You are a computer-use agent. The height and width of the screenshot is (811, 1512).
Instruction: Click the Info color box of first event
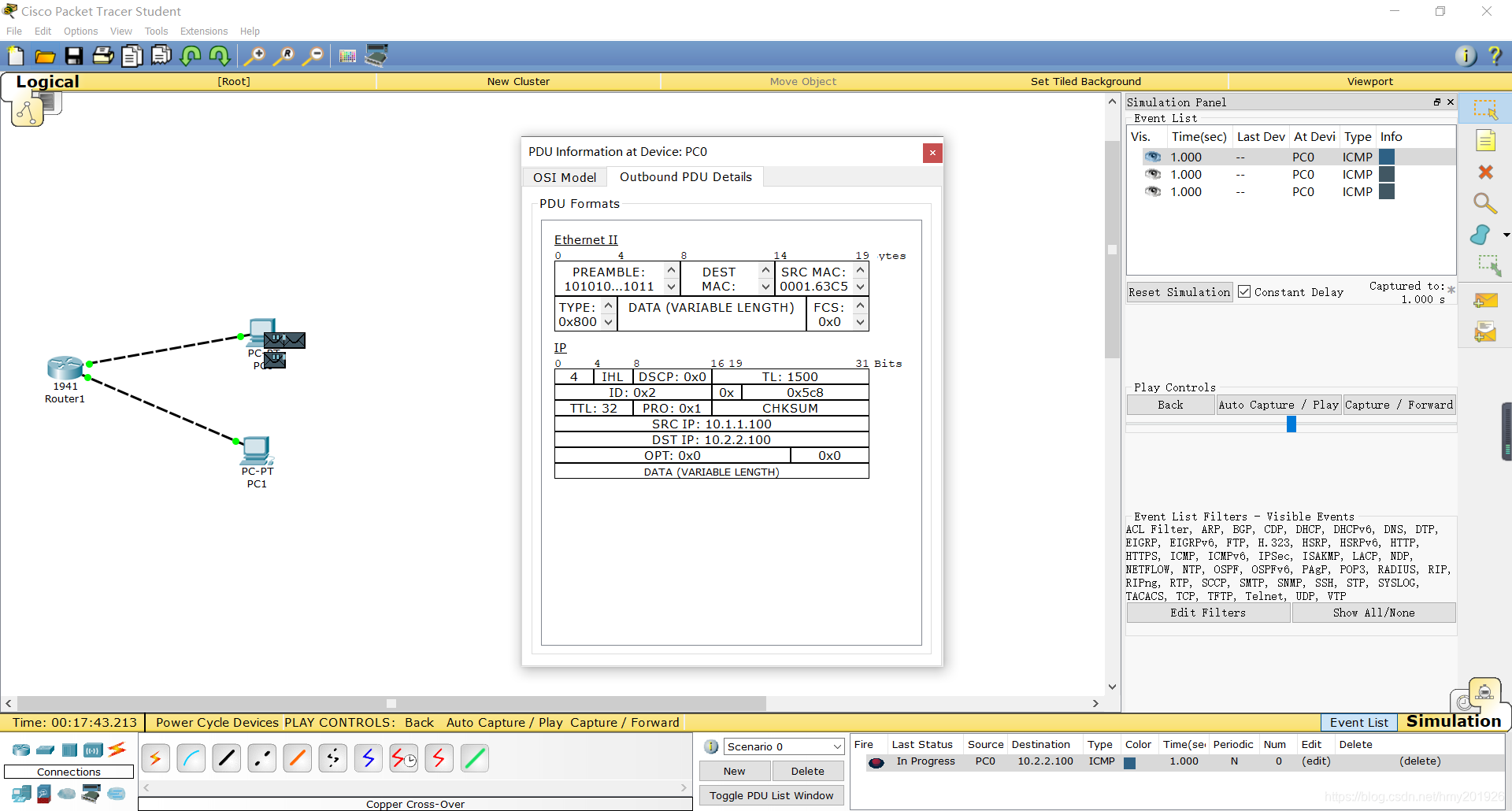tap(1387, 157)
